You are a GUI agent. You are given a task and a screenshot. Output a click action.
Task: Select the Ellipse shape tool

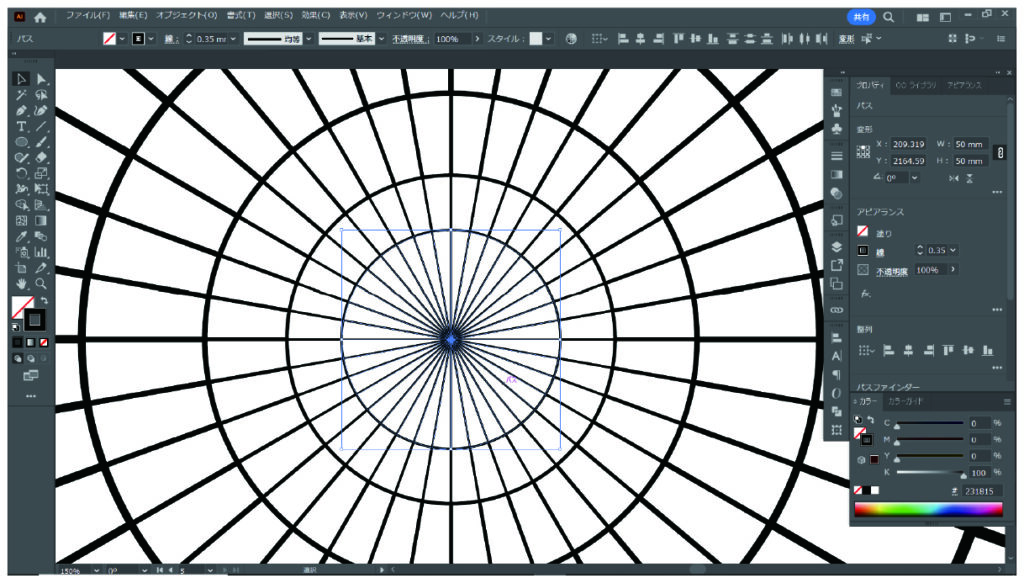click(x=21, y=142)
